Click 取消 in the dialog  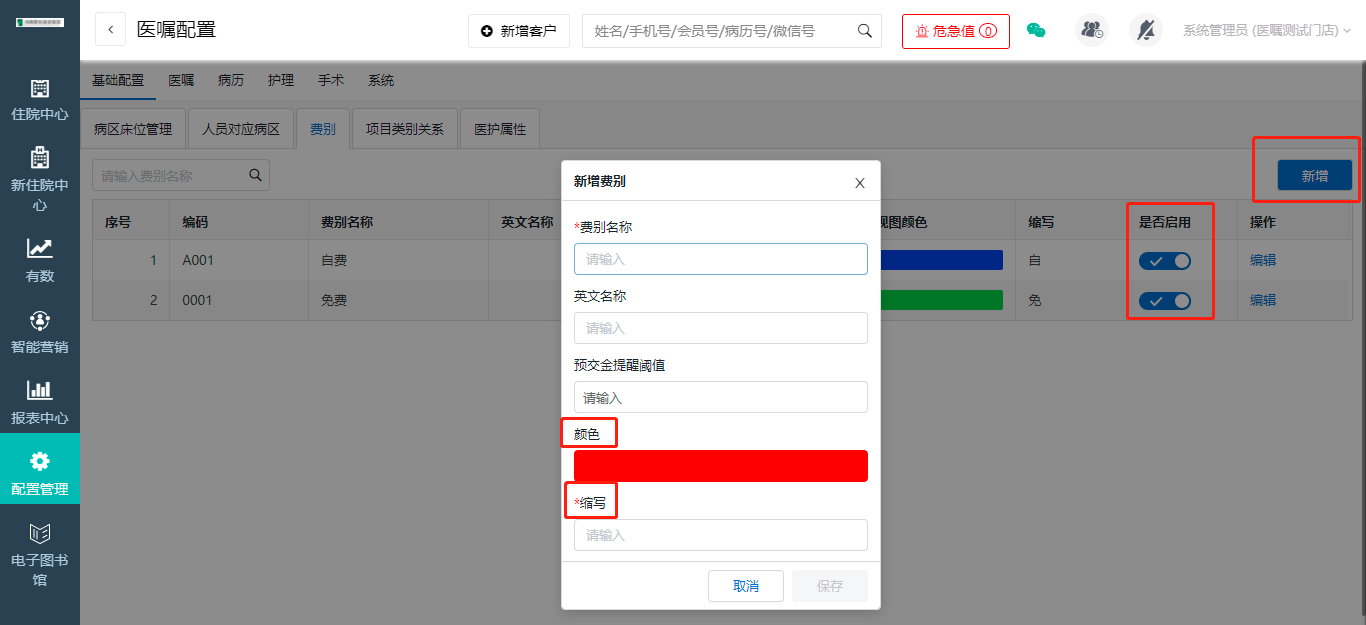(x=746, y=586)
